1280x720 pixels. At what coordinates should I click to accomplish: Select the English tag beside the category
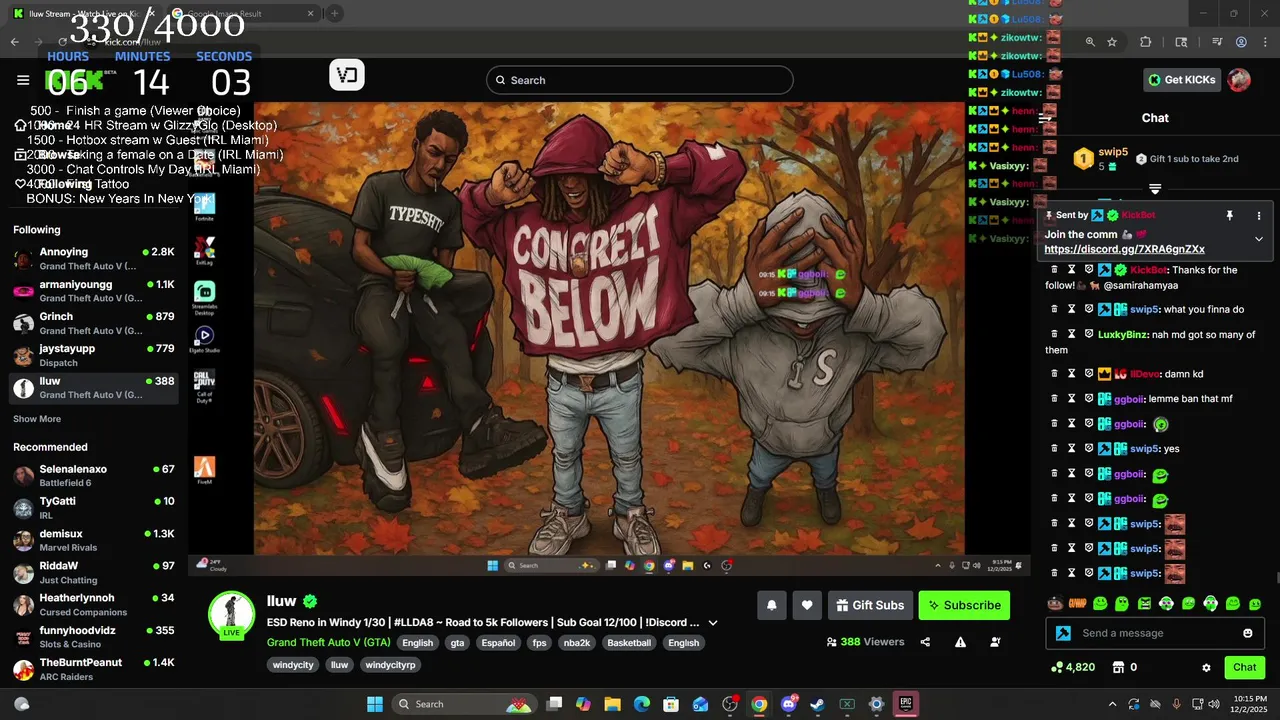[418, 643]
